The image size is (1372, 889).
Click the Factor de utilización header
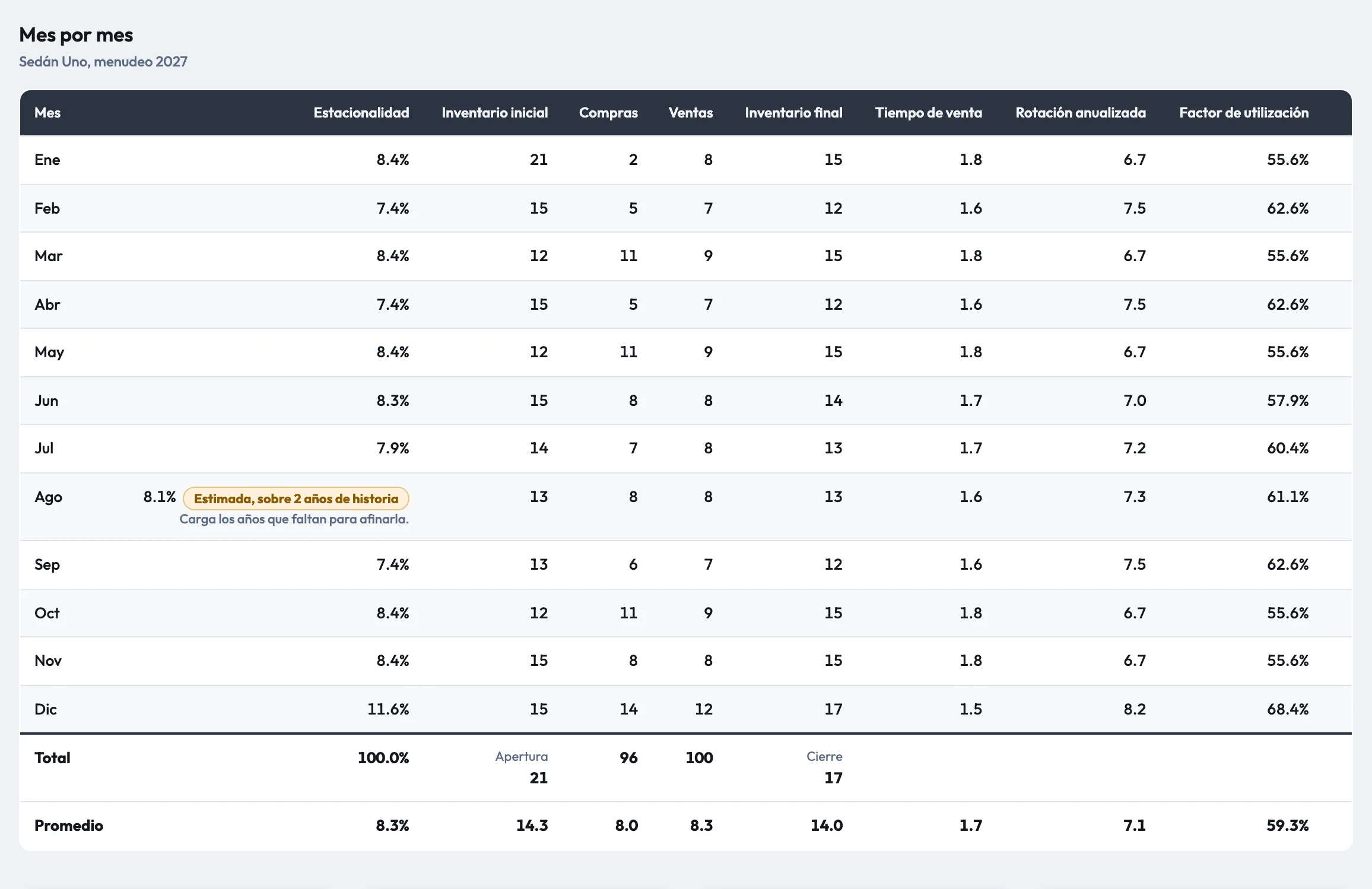pyautogui.click(x=1244, y=113)
